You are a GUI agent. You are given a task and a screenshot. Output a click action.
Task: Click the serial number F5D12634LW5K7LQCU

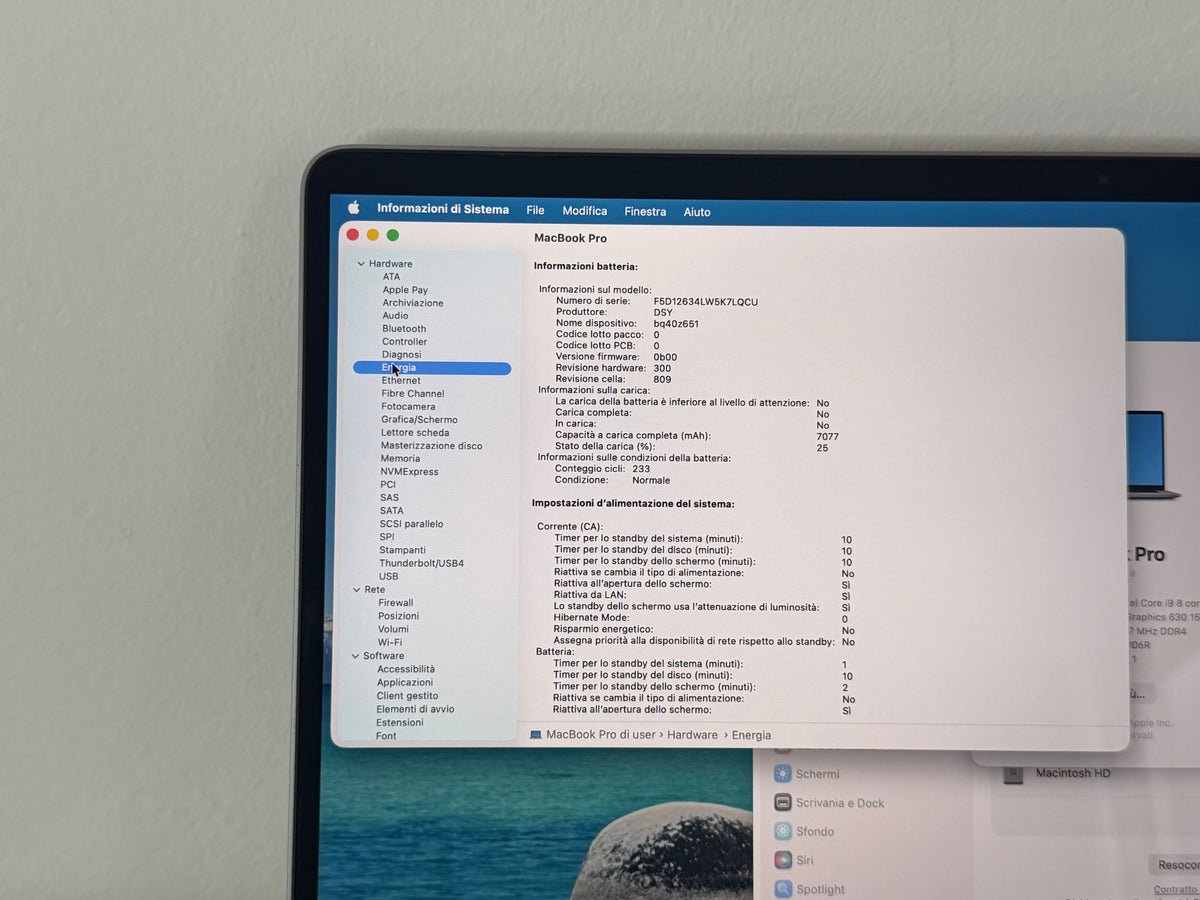tap(706, 301)
